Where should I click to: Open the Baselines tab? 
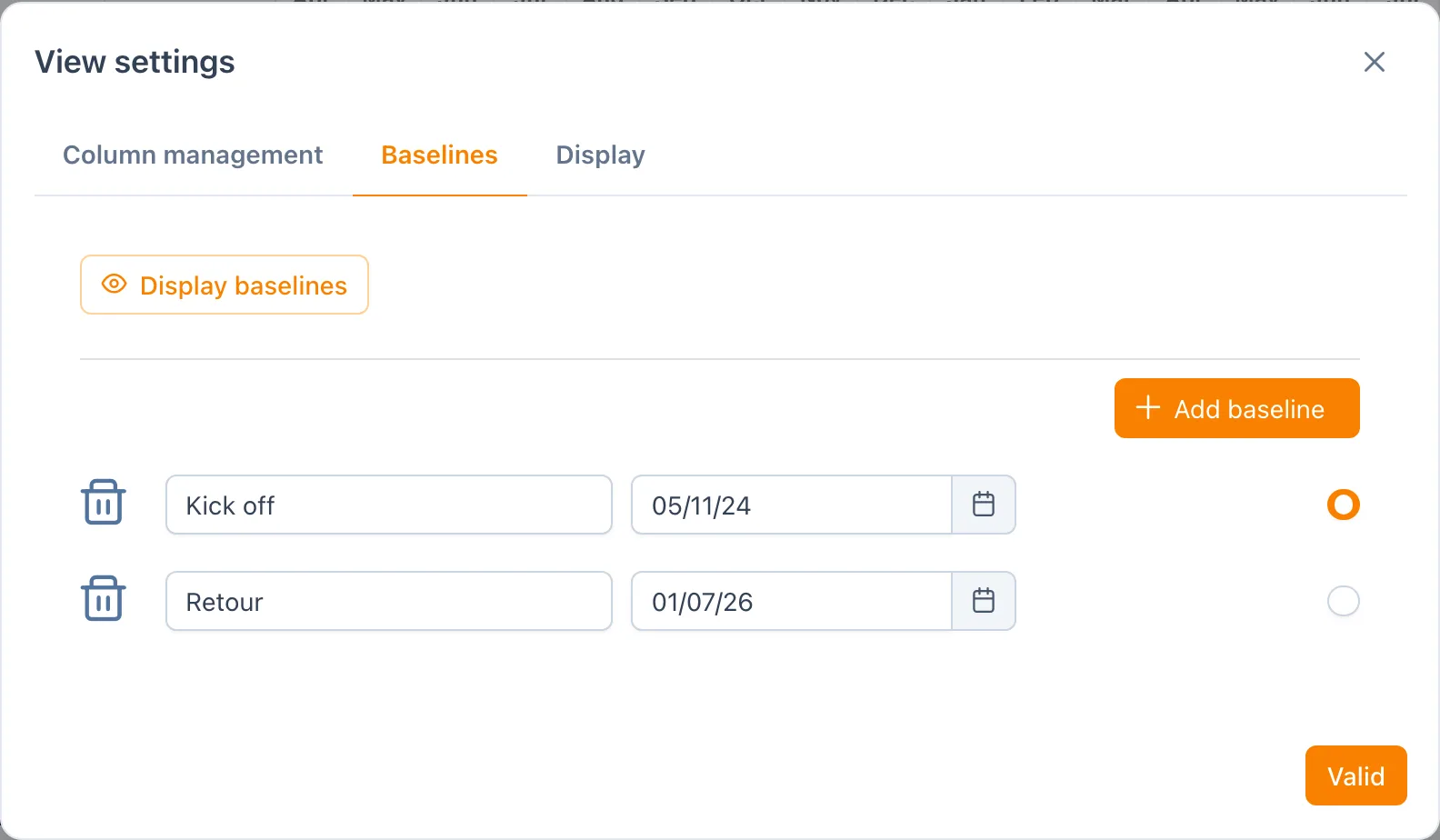click(440, 155)
